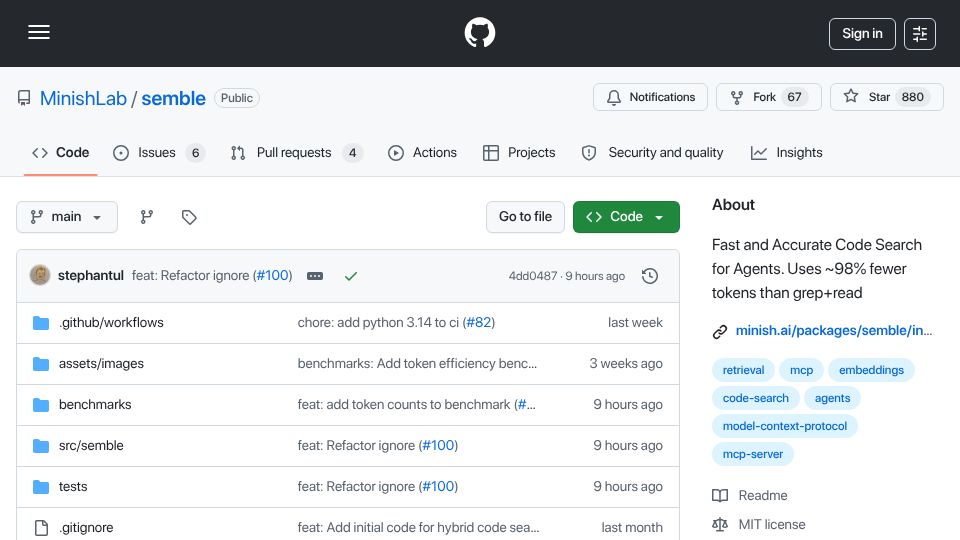Open the latest commit message feat: Refactor ignore
Image resolution: width=960 pixels, height=540 pixels.
(x=190, y=276)
